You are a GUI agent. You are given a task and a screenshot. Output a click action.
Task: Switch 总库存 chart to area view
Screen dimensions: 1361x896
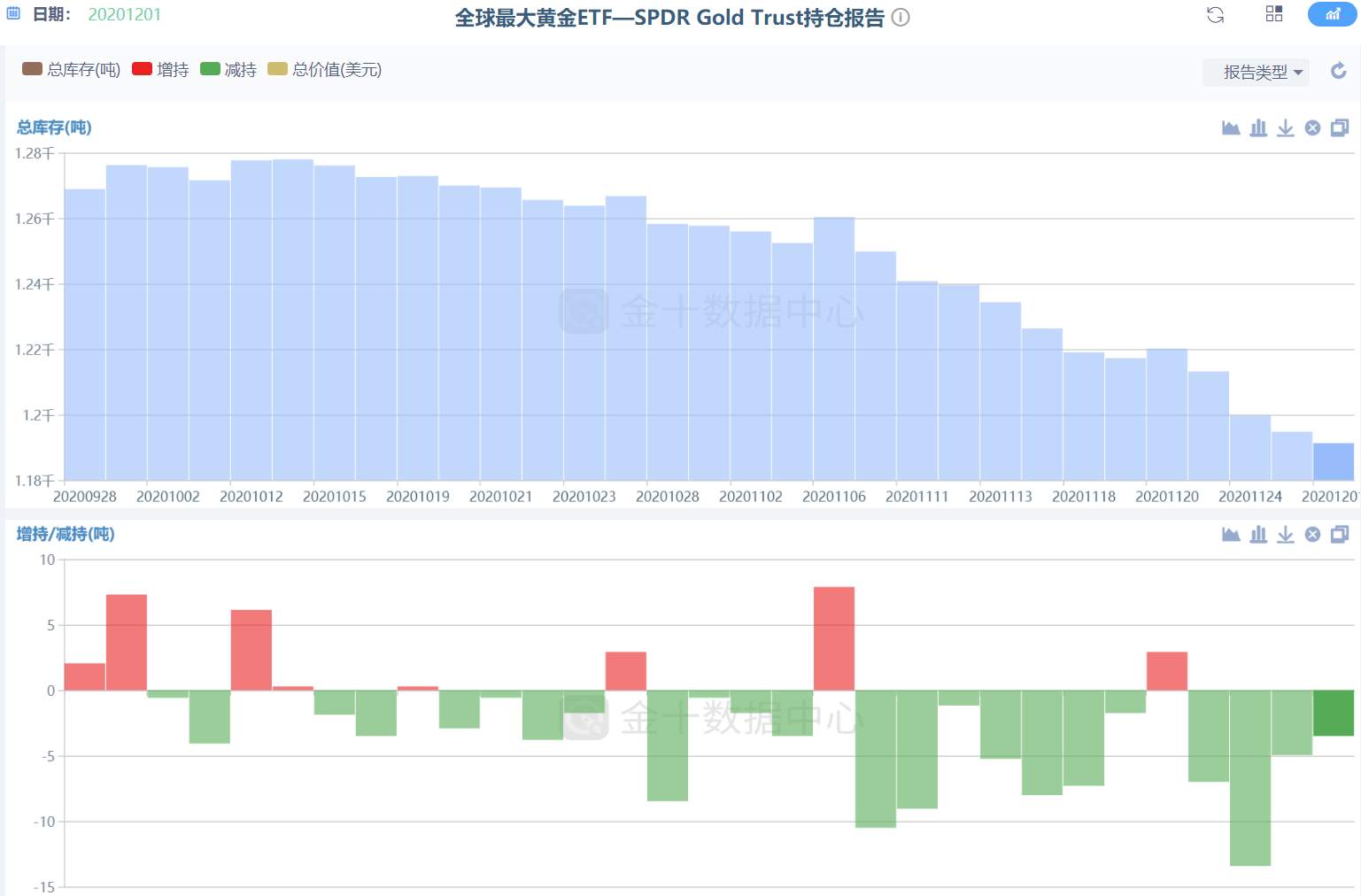(x=1231, y=127)
